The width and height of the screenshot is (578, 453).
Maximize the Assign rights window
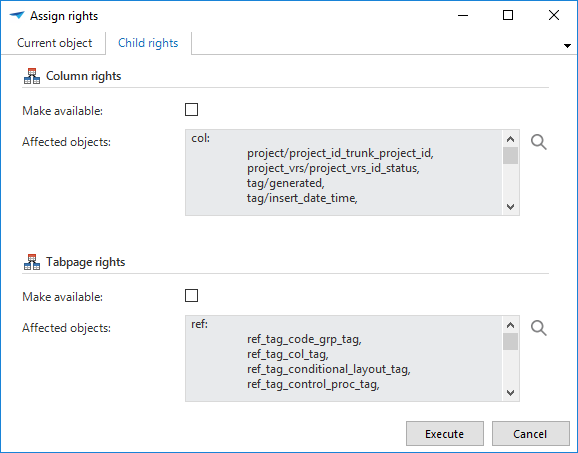(508, 15)
